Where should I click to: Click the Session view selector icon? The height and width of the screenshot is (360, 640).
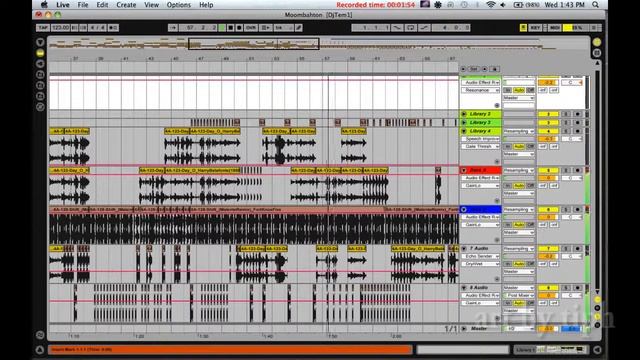[597, 53]
